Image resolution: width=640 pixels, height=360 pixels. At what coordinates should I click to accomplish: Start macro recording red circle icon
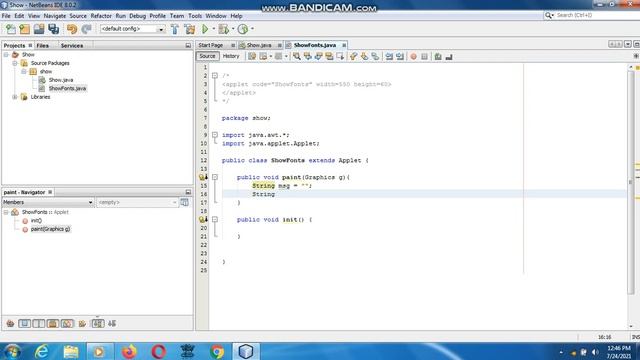413,56
